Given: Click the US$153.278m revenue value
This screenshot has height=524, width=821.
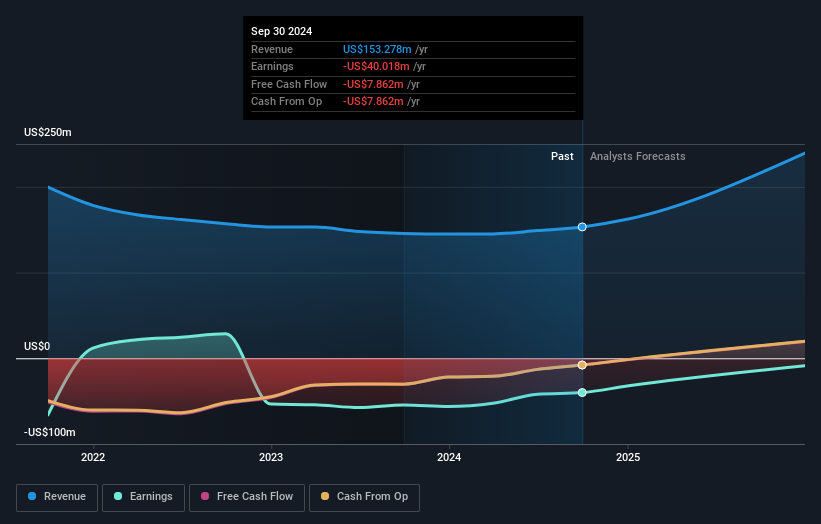Looking at the screenshot, I should tap(377, 49).
